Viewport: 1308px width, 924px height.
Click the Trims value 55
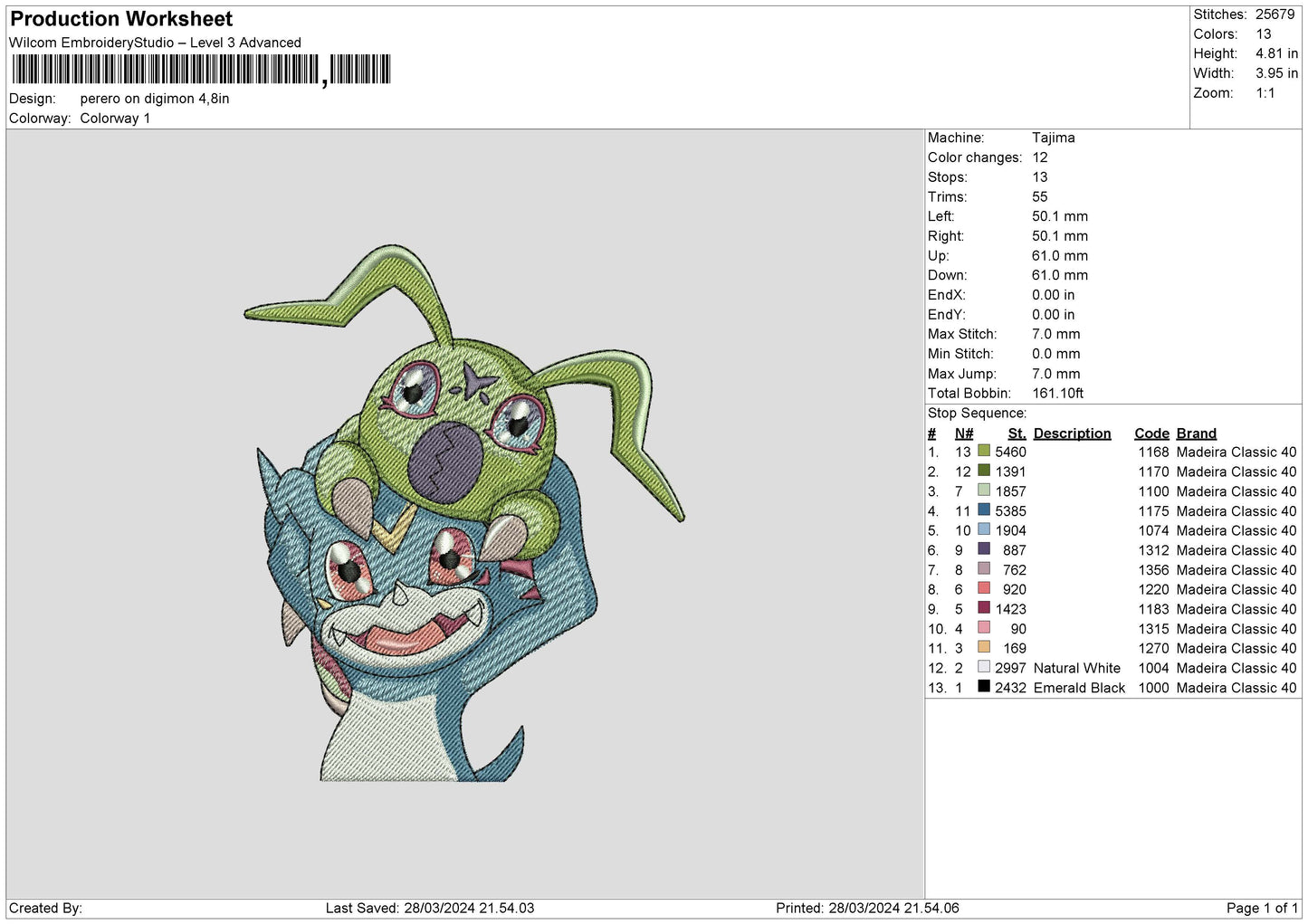click(x=1040, y=196)
